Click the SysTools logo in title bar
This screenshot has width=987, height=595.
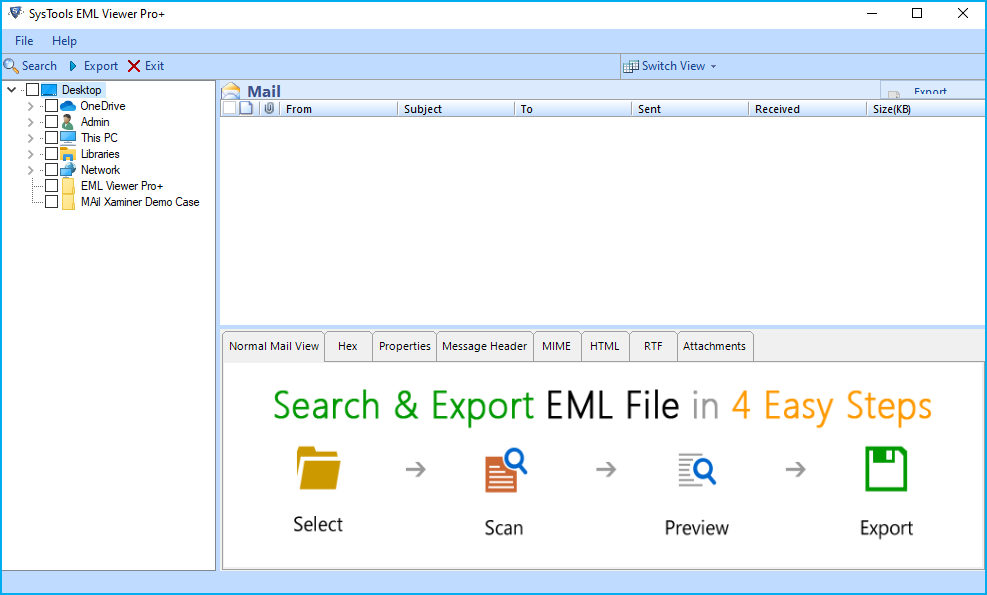[16, 13]
